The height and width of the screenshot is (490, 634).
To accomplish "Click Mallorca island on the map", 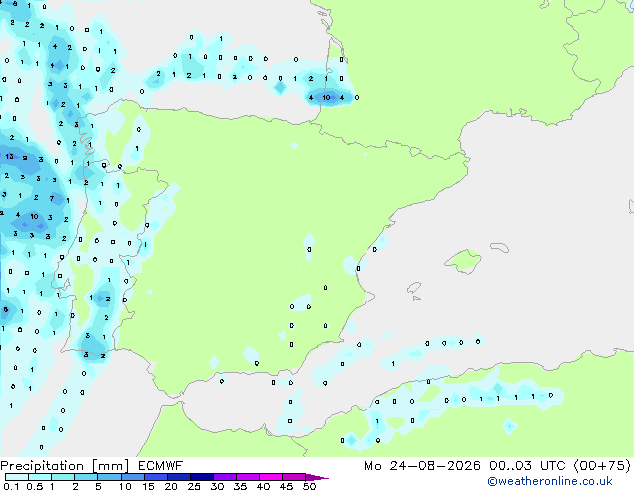I will pyautogui.click(x=463, y=261).
